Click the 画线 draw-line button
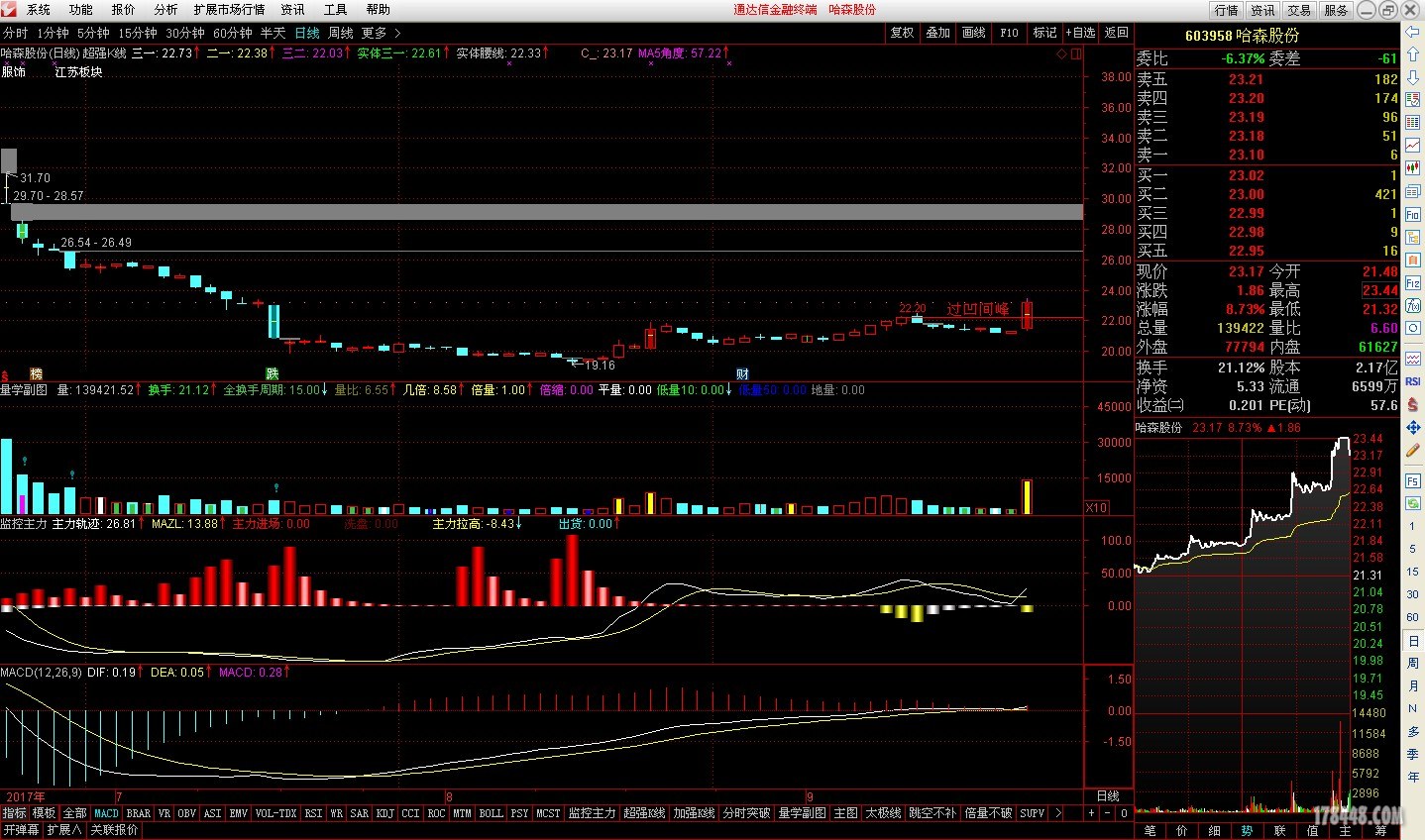 [x=974, y=33]
